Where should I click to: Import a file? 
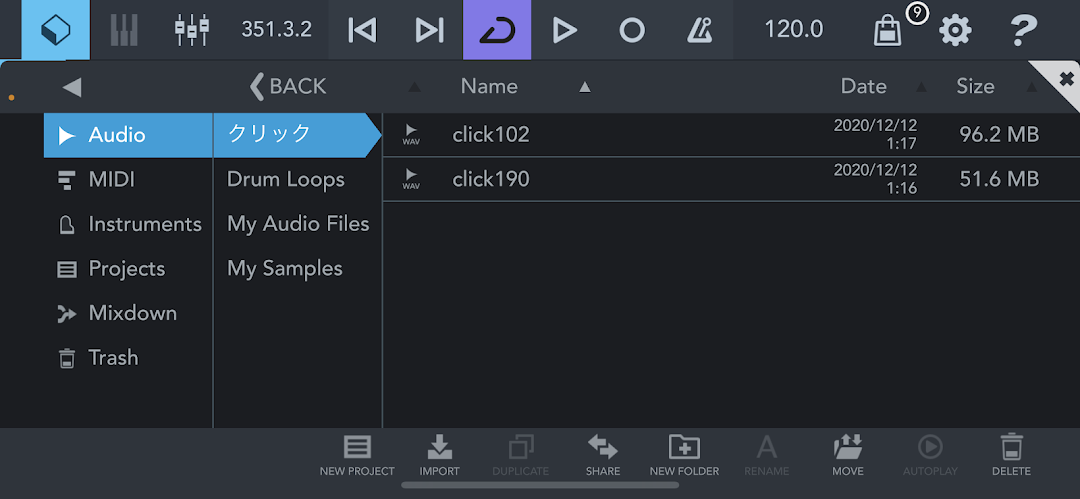click(x=439, y=456)
